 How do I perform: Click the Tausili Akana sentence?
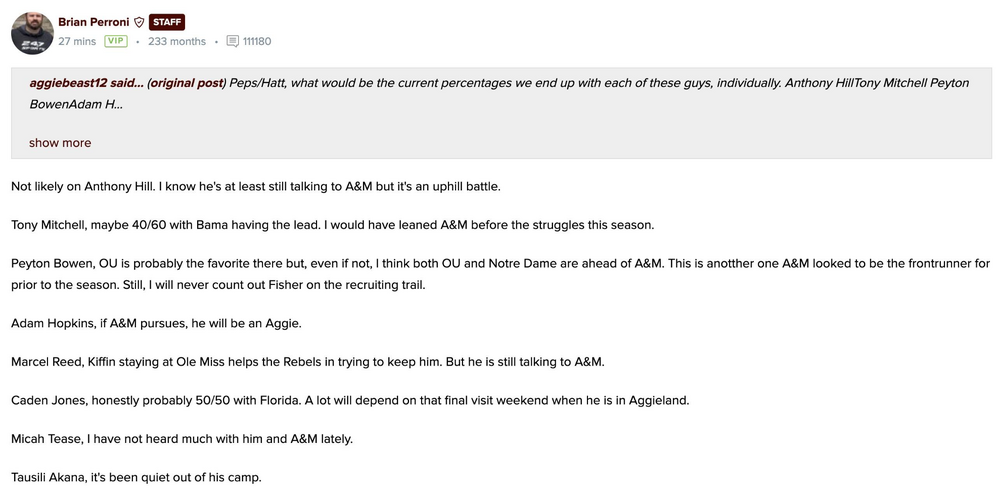(136, 477)
